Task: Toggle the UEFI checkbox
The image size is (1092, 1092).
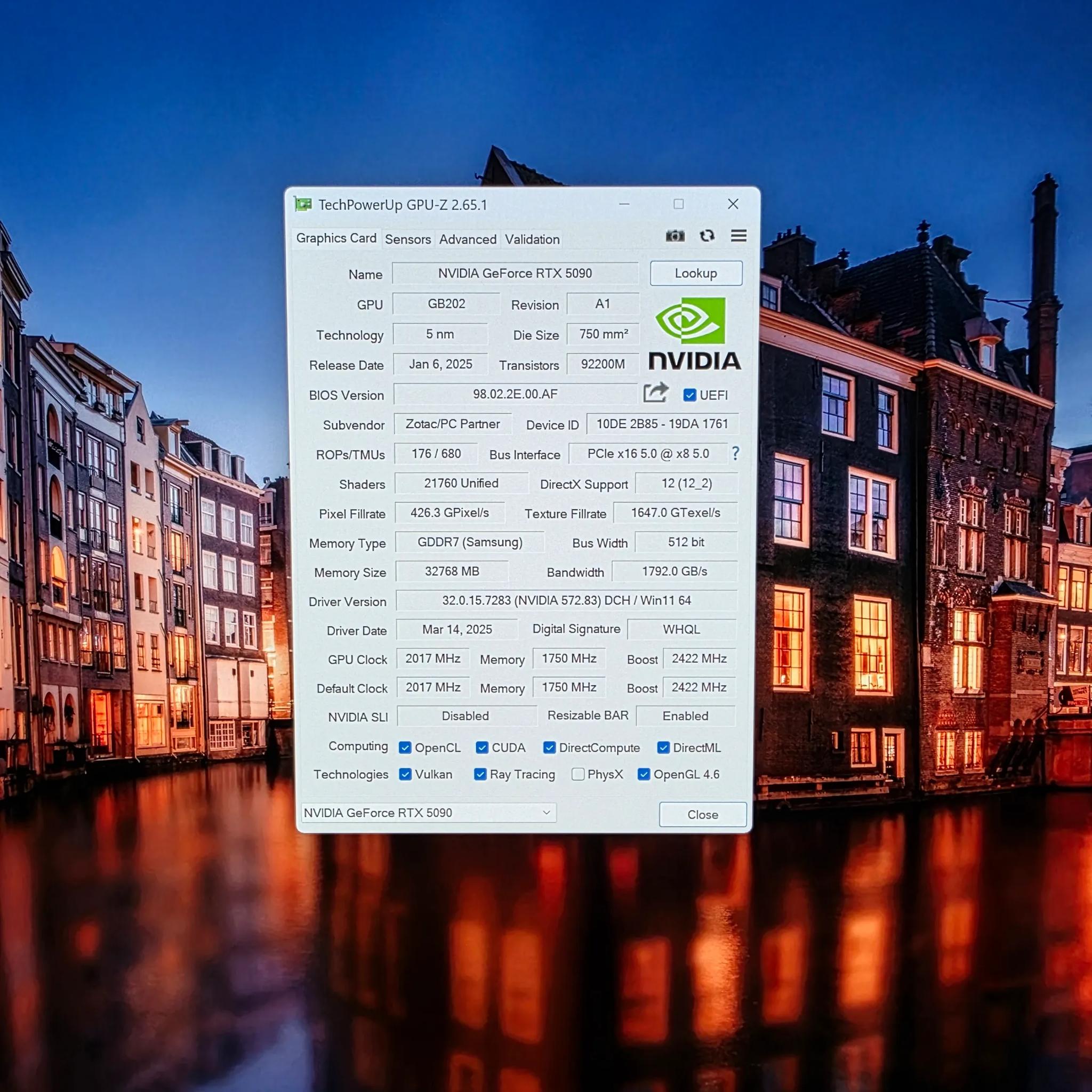Action: [689, 395]
